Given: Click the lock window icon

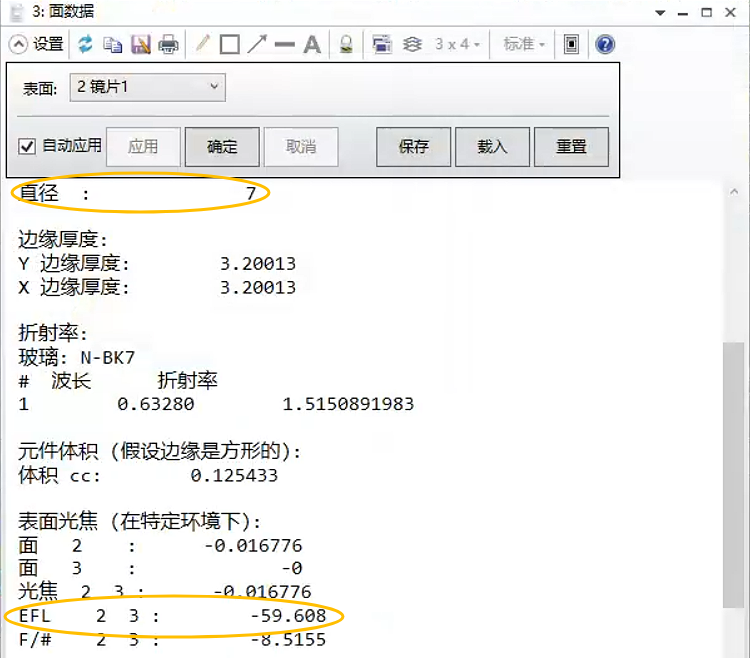Looking at the screenshot, I should 346,44.
